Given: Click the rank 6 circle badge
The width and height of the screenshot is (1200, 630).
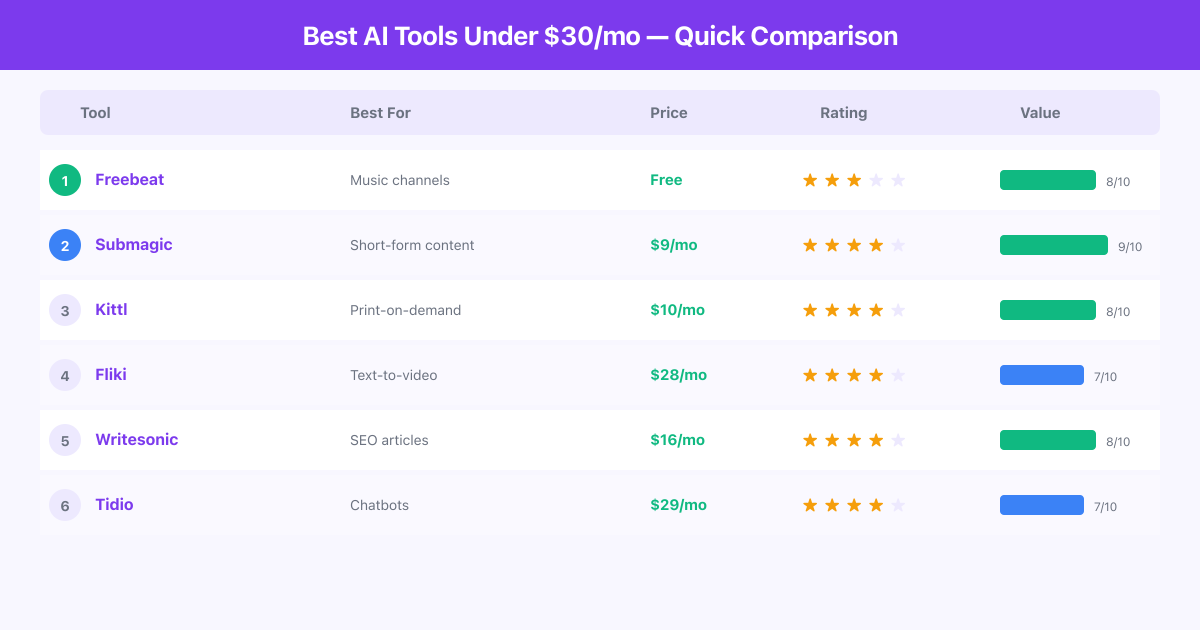Looking at the screenshot, I should coord(65,505).
